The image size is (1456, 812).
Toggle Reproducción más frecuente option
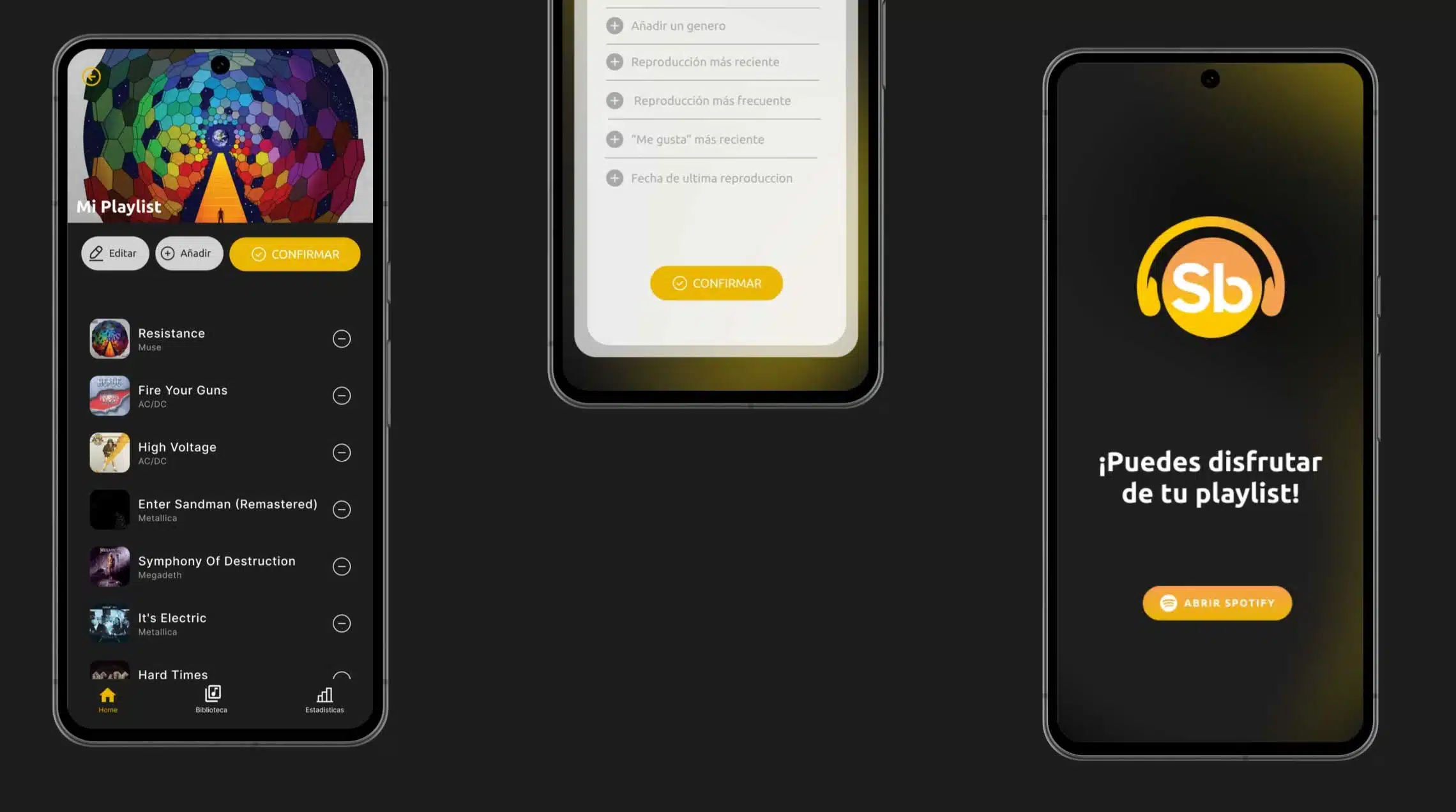point(614,101)
